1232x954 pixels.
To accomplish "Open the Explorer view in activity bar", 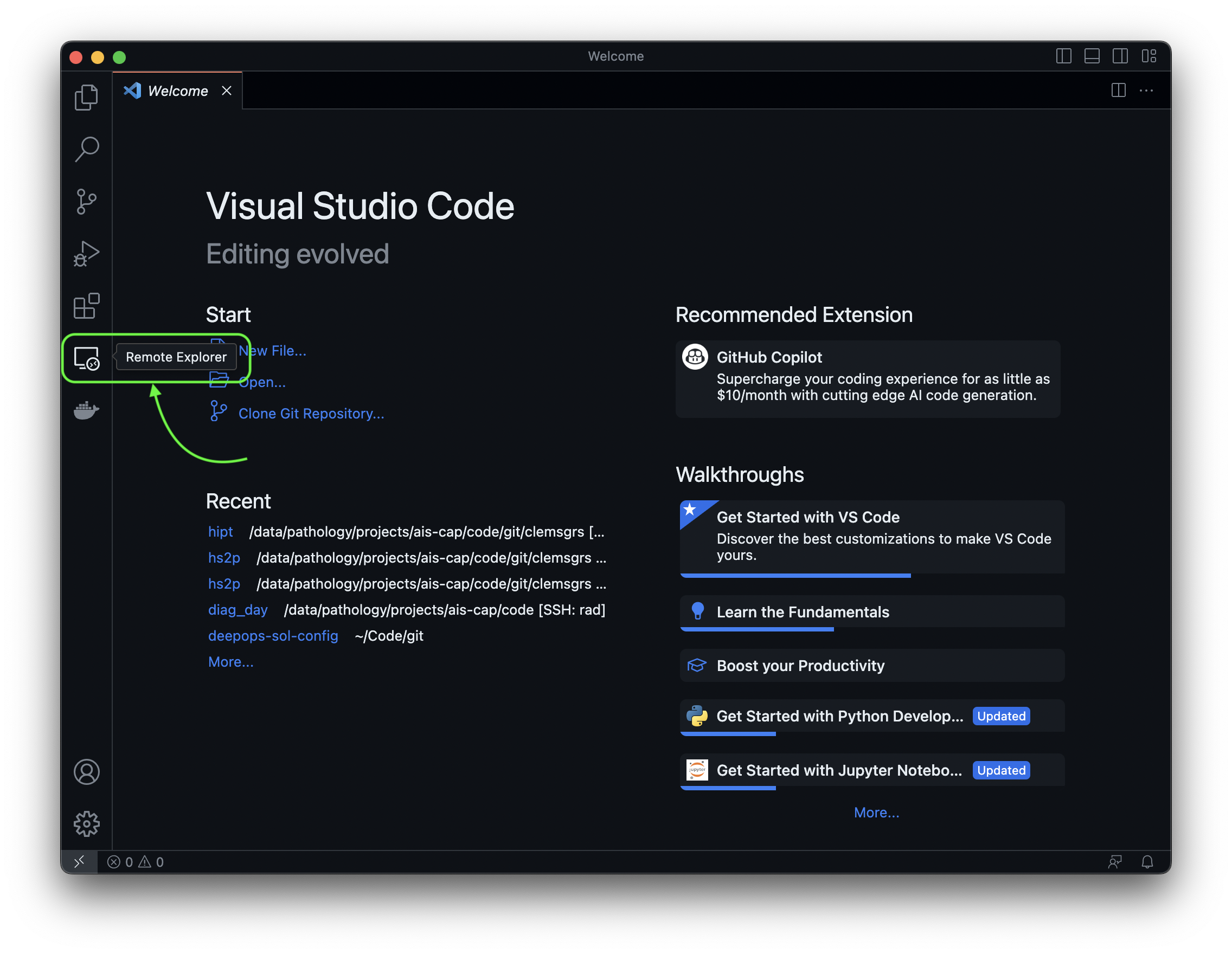I will pyautogui.click(x=86, y=97).
